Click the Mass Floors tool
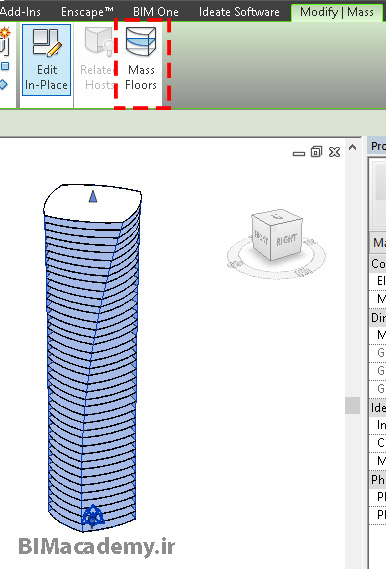 pos(141,59)
